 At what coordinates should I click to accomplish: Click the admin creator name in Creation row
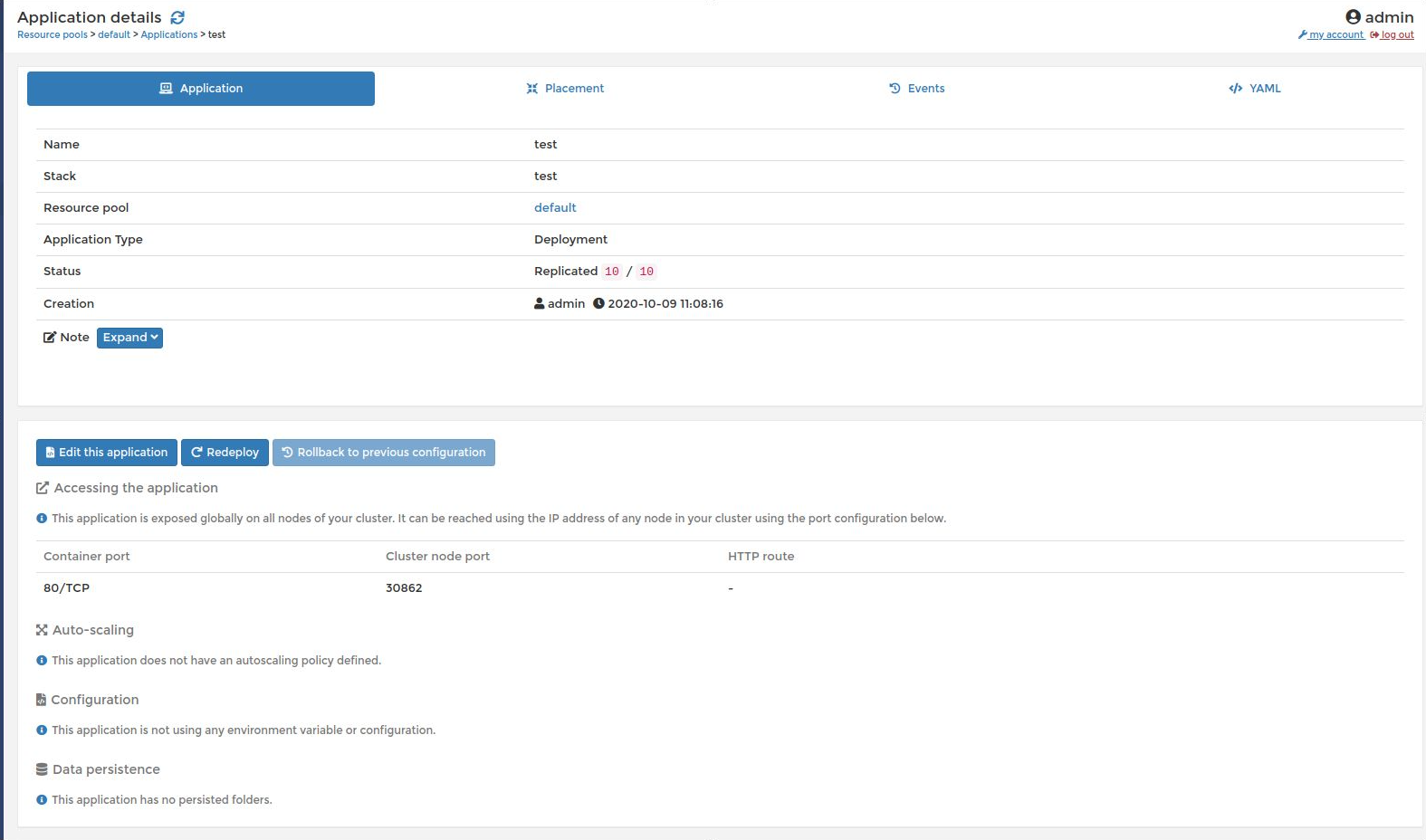click(x=566, y=304)
